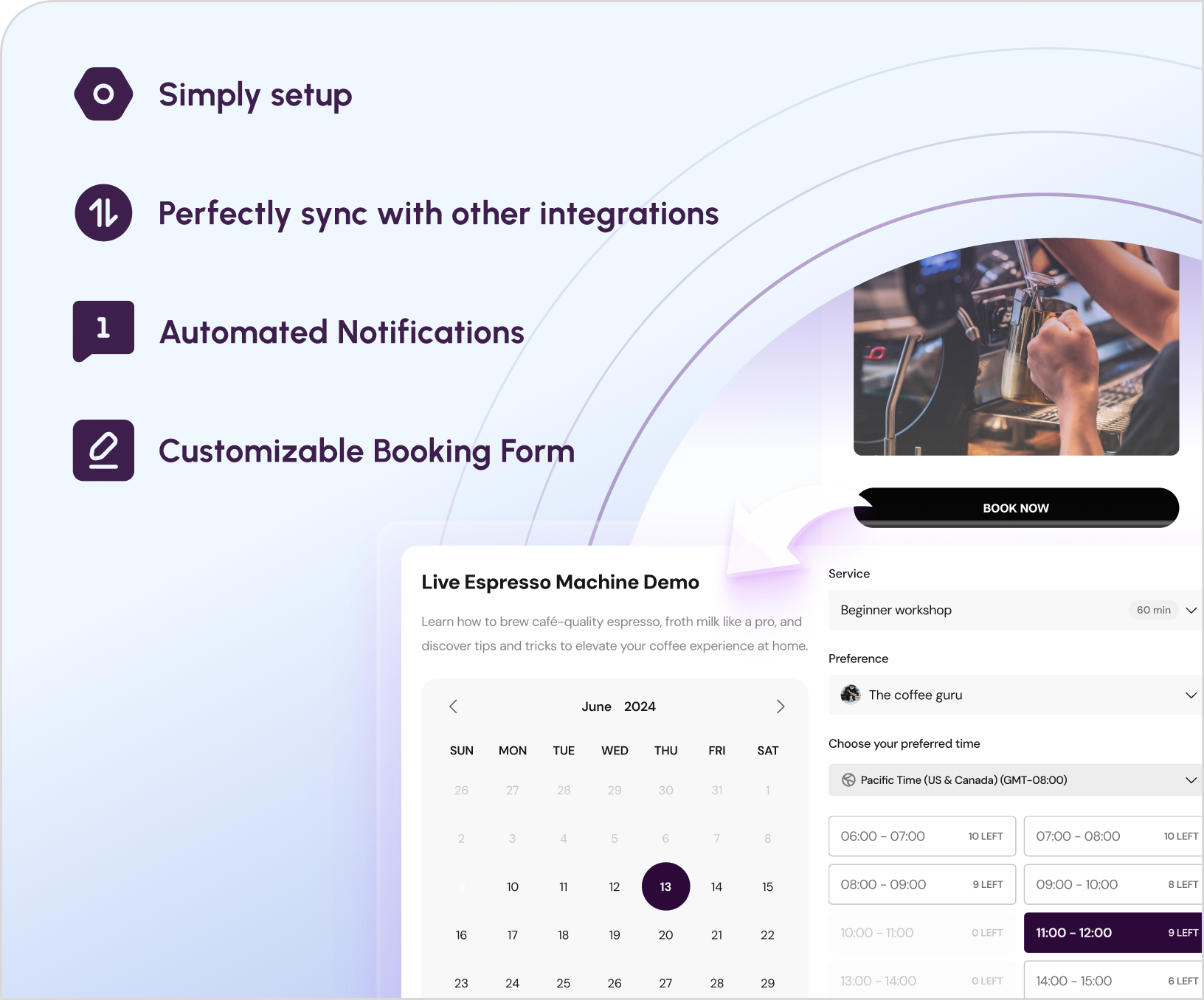Click the hexagon Simply setup icon
Image resolution: width=1204 pixels, height=1000 pixels.
[103, 94]
